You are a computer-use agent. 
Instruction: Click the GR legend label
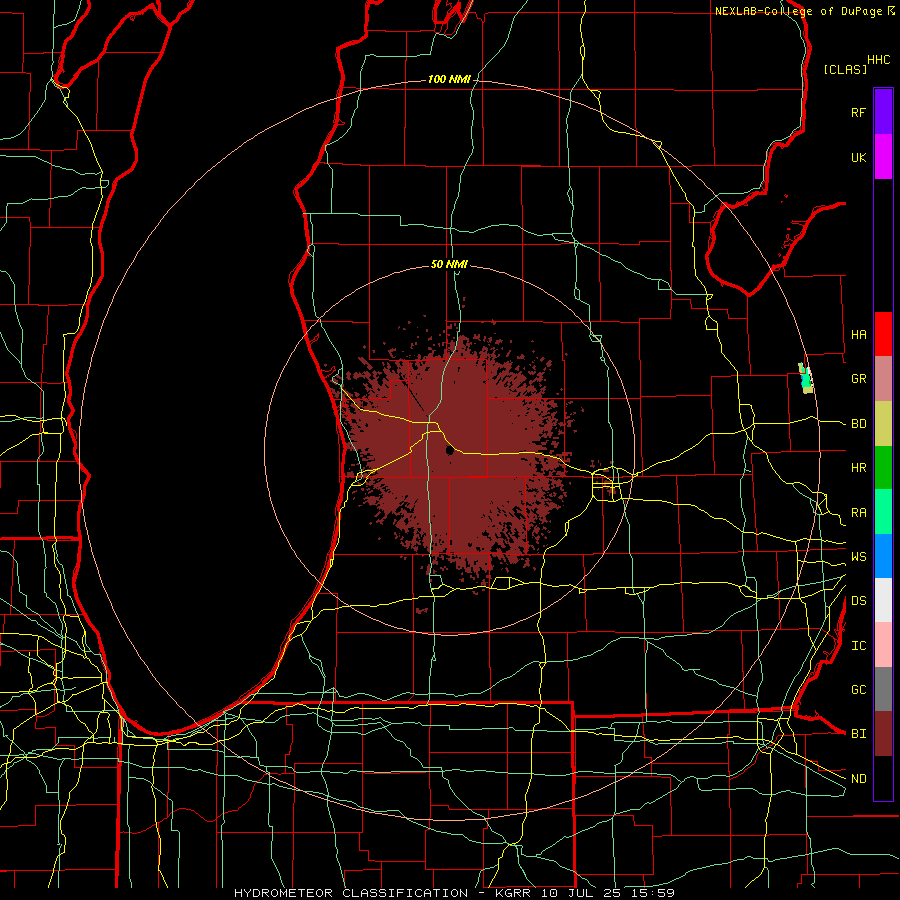[858, 379]
